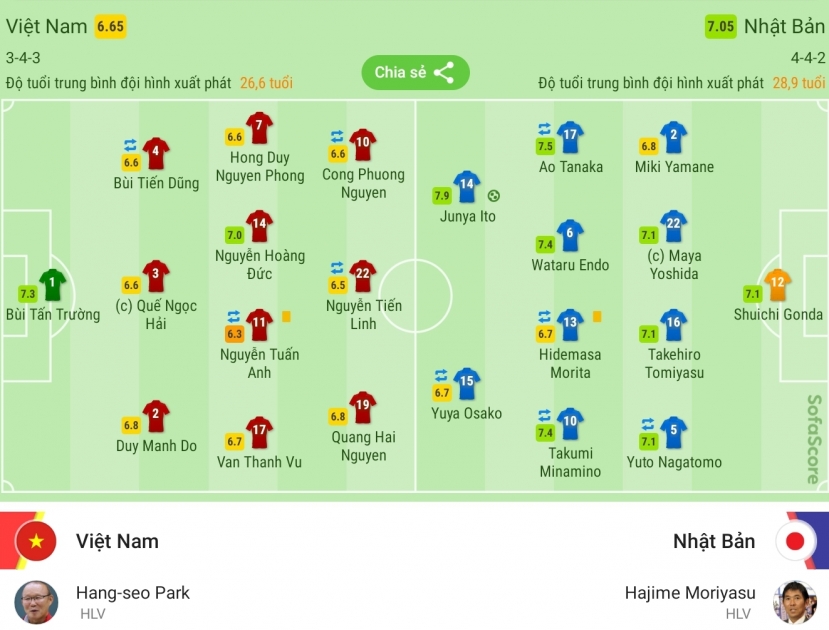Screen dimensions: 829x630
Task: Click the substitution arrows icon near Yuya Osako
Action: coord(441,376)
